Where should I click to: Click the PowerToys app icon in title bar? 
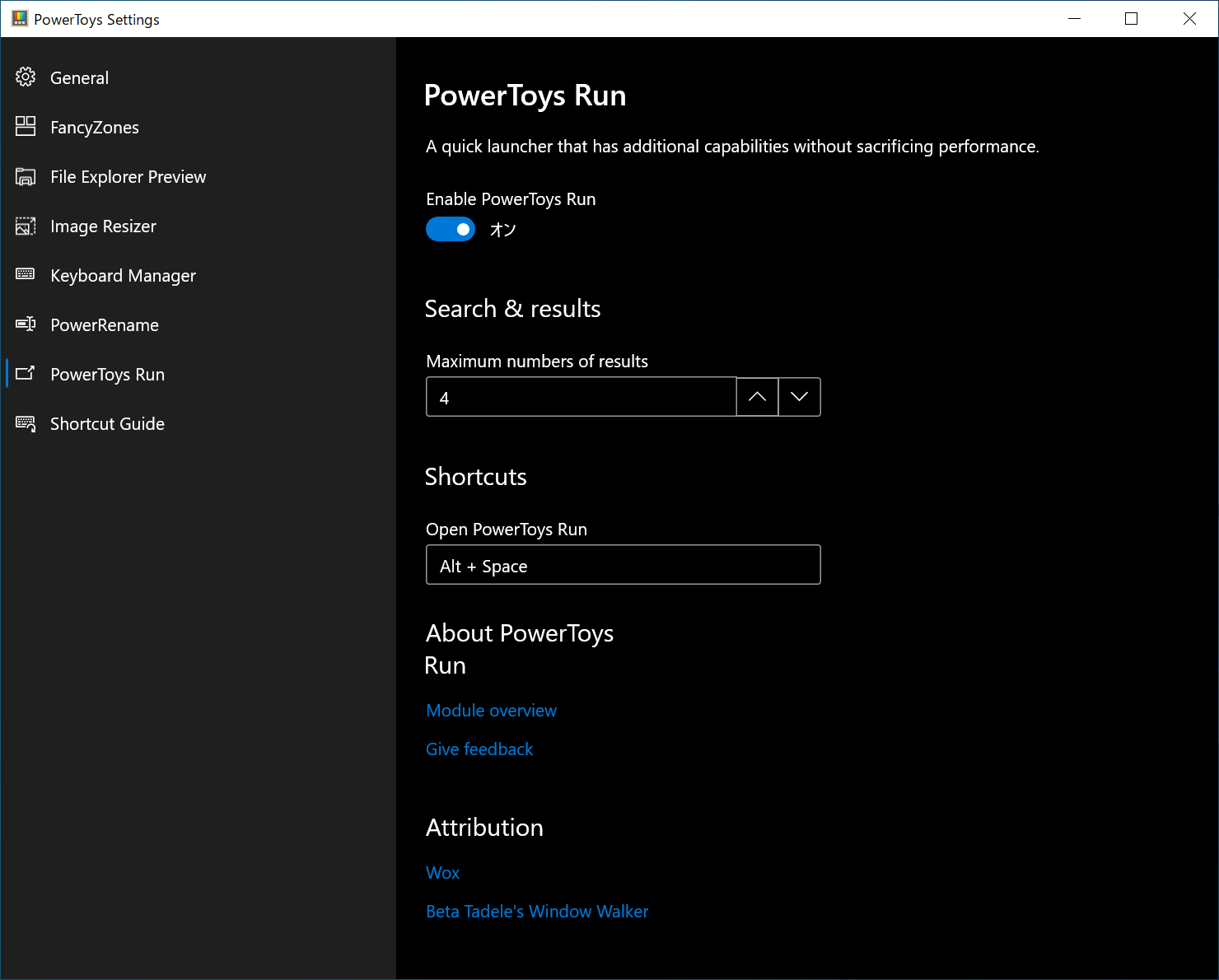point(20,18)
